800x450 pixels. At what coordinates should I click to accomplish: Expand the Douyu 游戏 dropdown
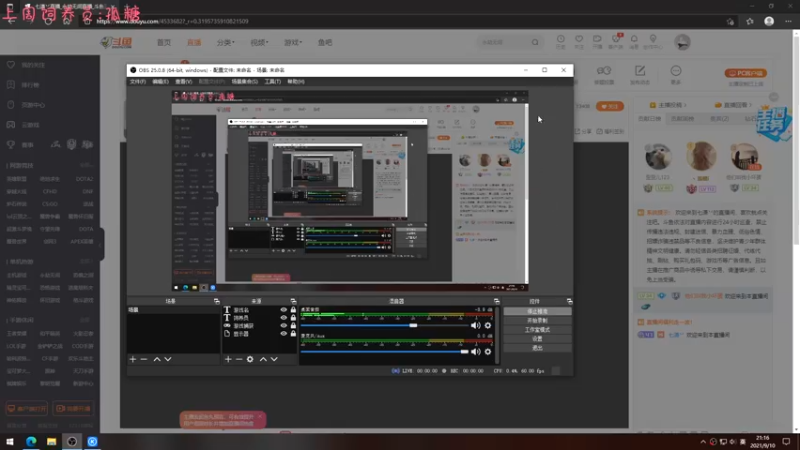pyautogui.click(x=293, y=42)
